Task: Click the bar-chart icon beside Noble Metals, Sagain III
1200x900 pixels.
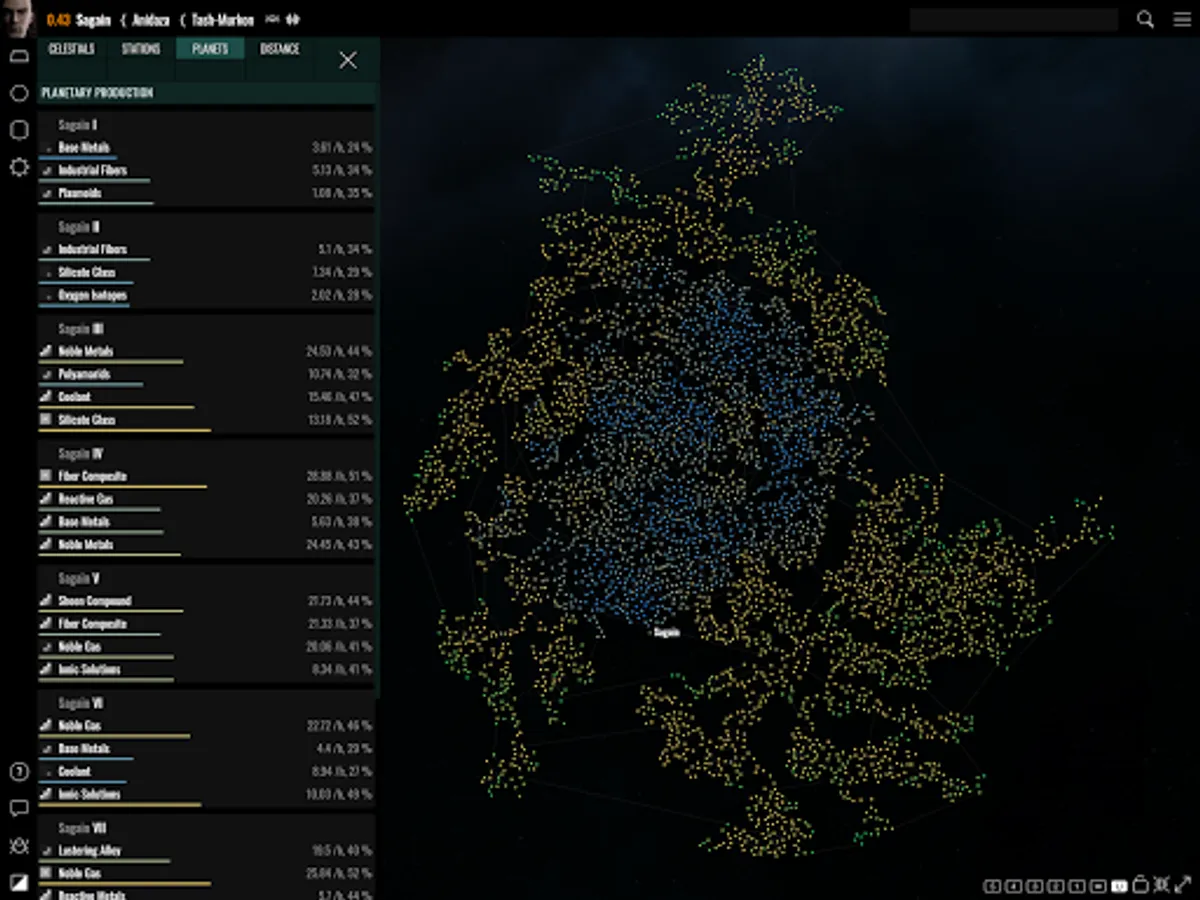Action: point(45,352)
